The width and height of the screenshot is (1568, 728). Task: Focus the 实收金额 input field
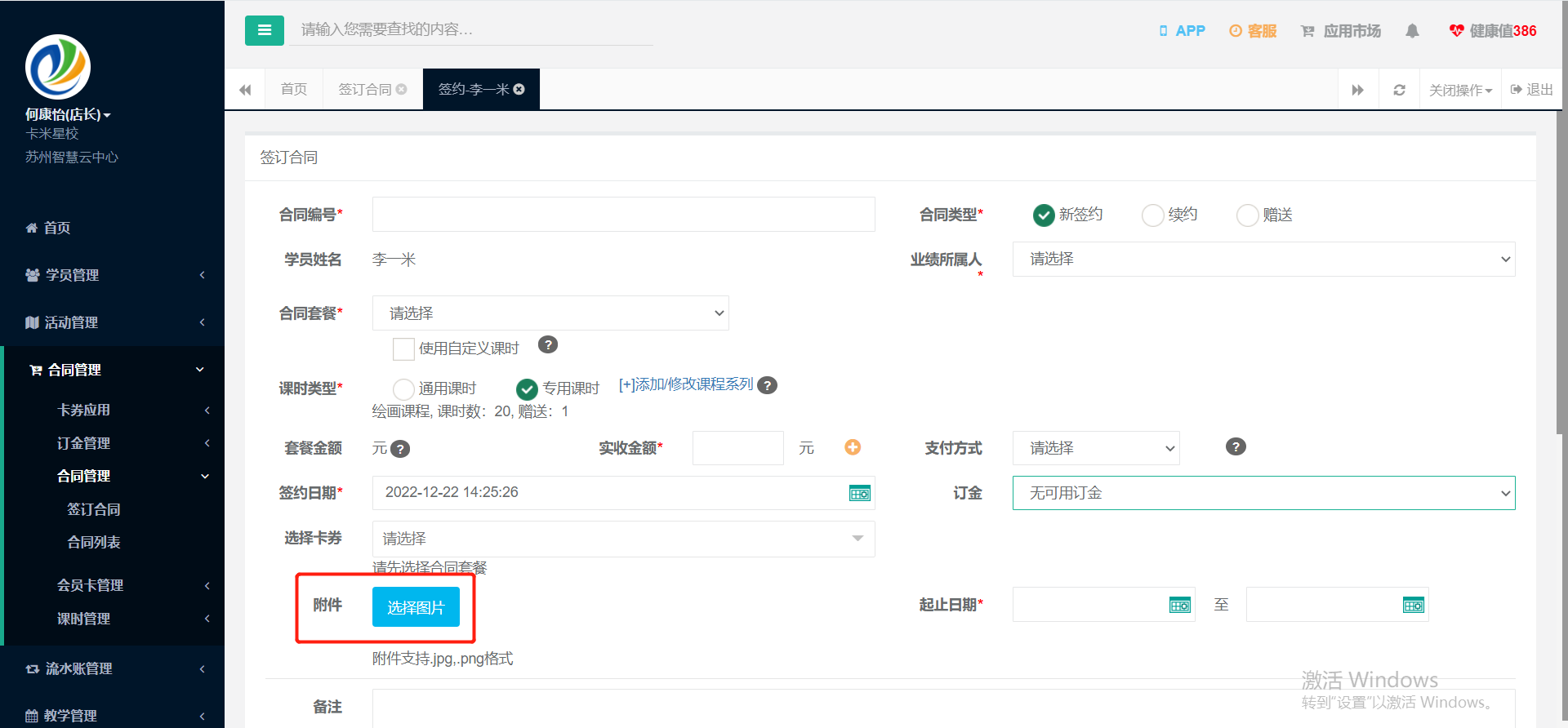coord(737,448)
